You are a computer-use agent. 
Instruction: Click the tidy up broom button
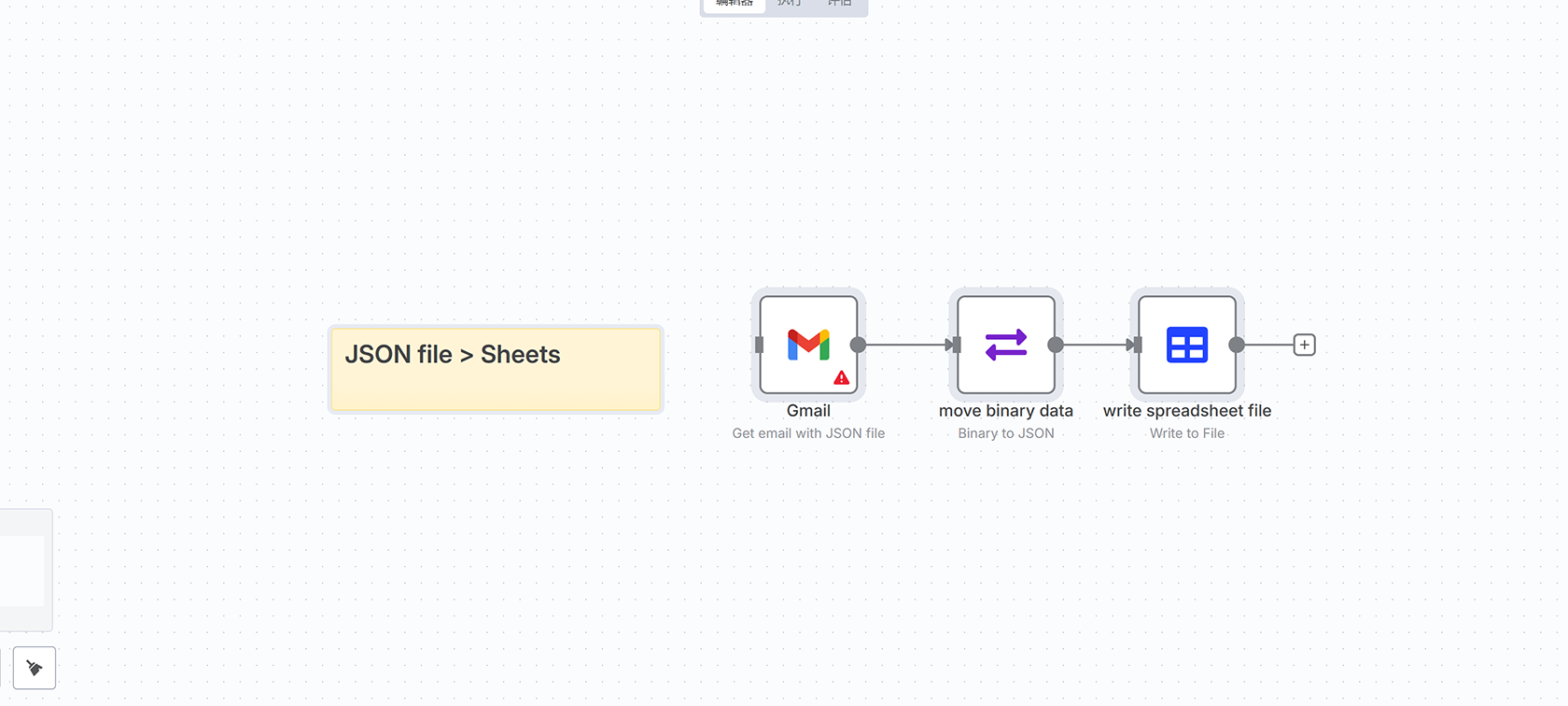point(35,668)
